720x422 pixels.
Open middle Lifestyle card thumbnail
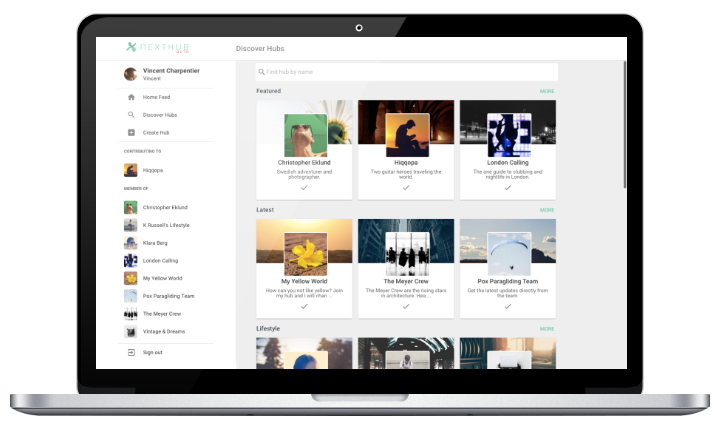pyautogui.click(x=408, y=360)
